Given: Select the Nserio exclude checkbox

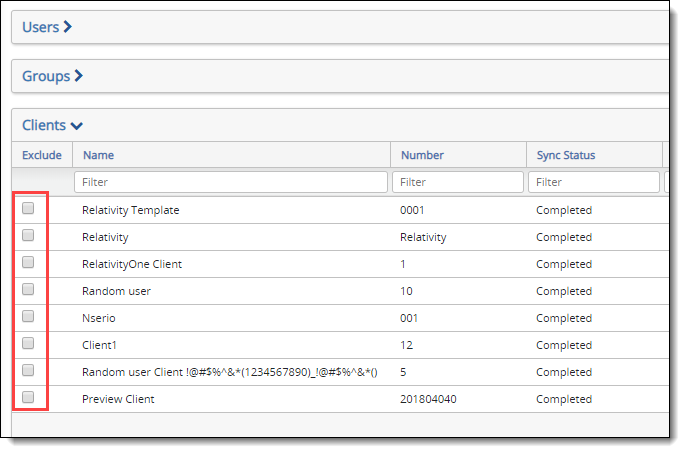Looking at the screenshot, I should pyautogui.click(x=28, y=317).
